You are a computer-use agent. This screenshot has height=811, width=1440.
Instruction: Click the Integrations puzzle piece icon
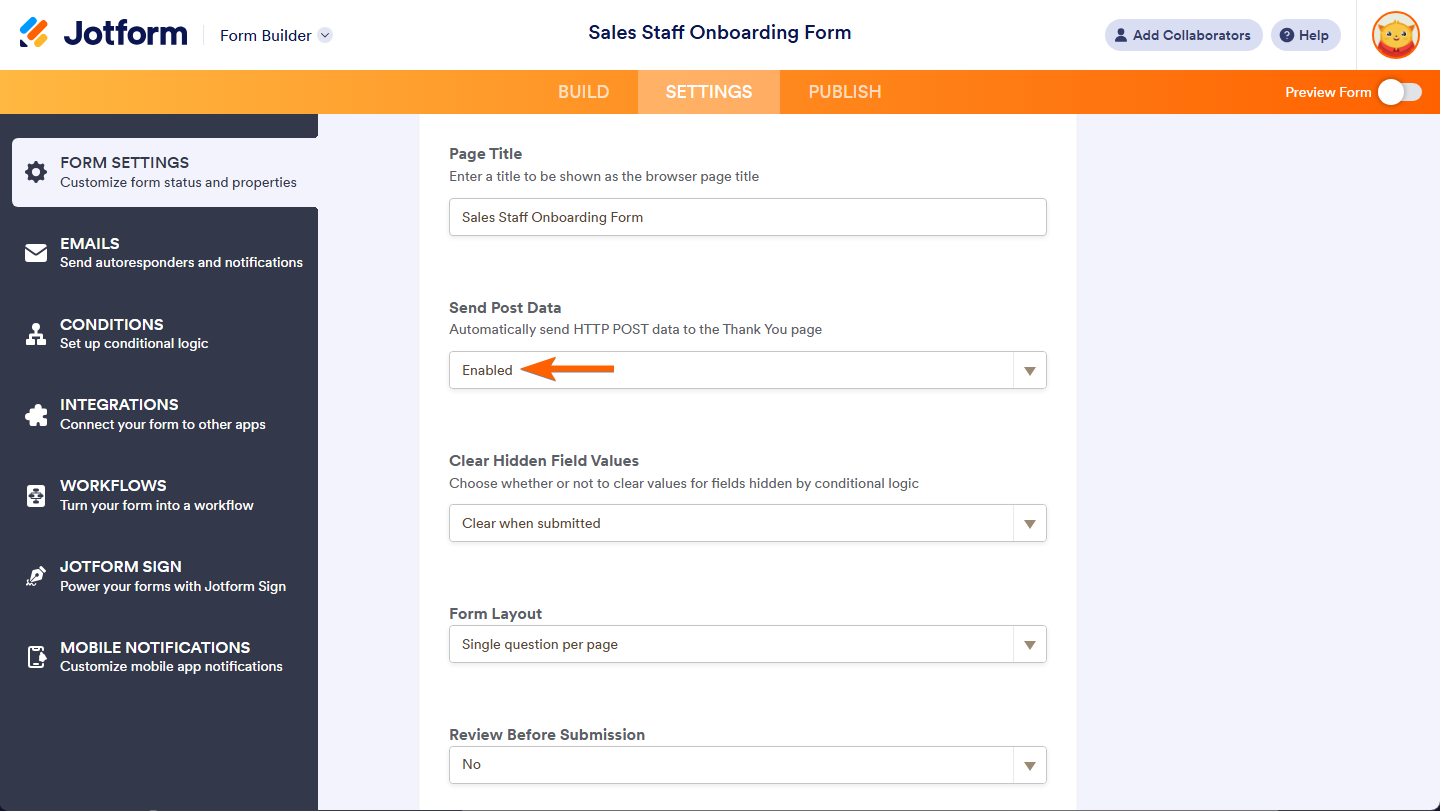(36, 415)
